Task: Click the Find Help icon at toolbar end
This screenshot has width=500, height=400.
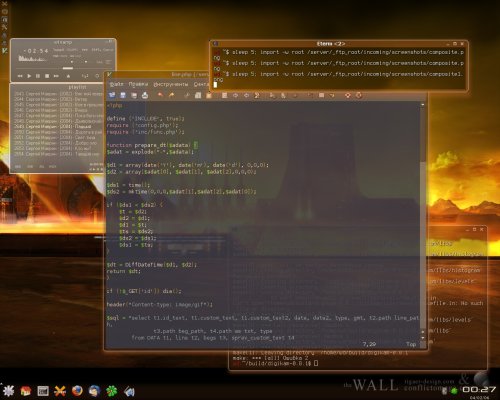Action: [x=359, y=95]
